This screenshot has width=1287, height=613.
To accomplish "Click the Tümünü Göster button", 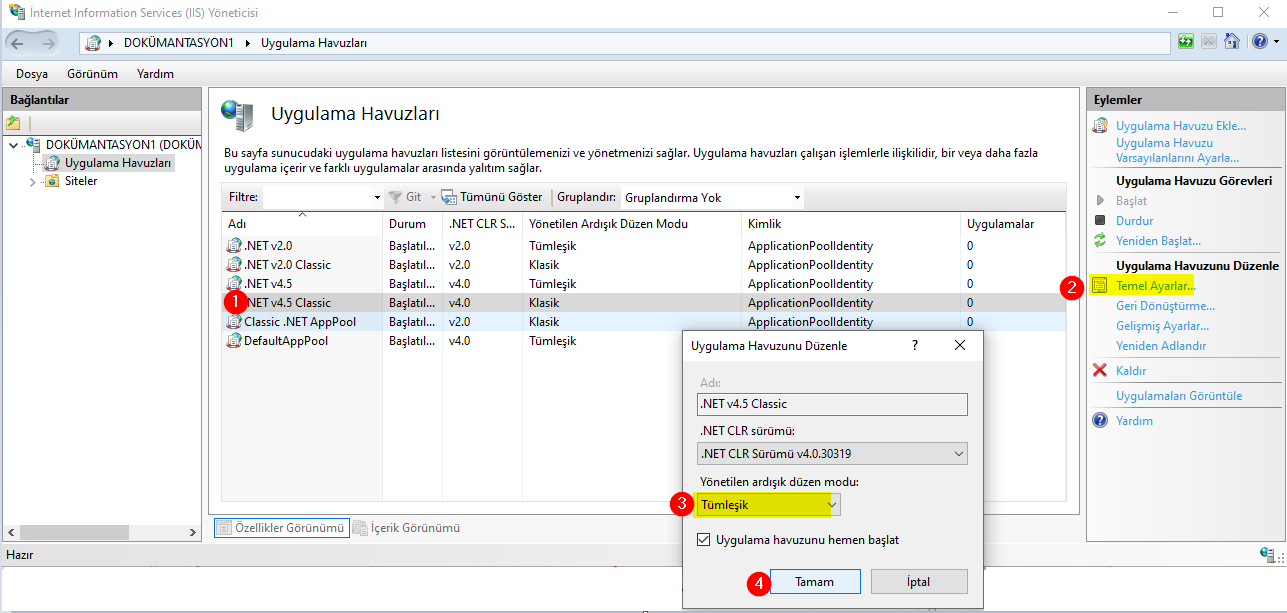I will pos(493,198).
